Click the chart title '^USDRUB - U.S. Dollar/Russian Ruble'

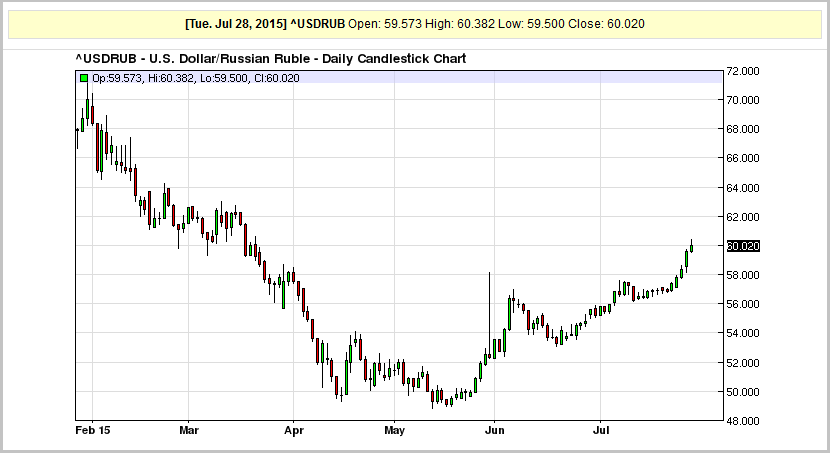pos(194,59)
